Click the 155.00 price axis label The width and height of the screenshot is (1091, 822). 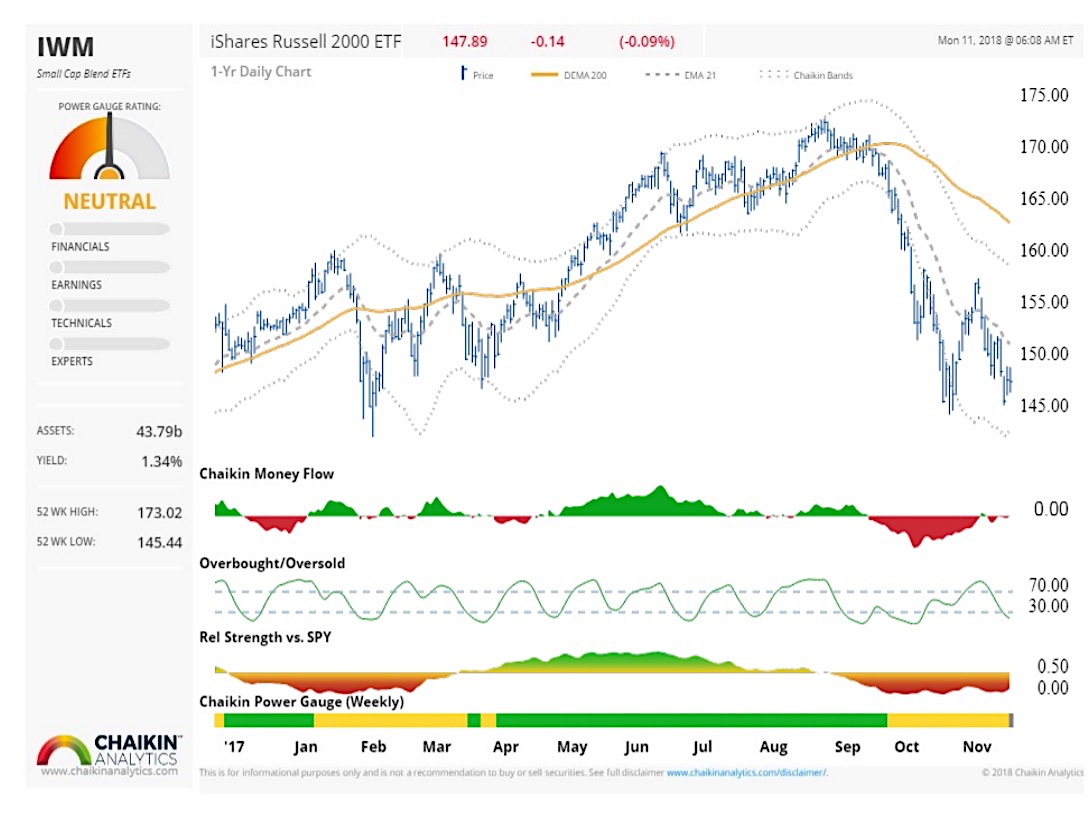[x=1044, y=302]
